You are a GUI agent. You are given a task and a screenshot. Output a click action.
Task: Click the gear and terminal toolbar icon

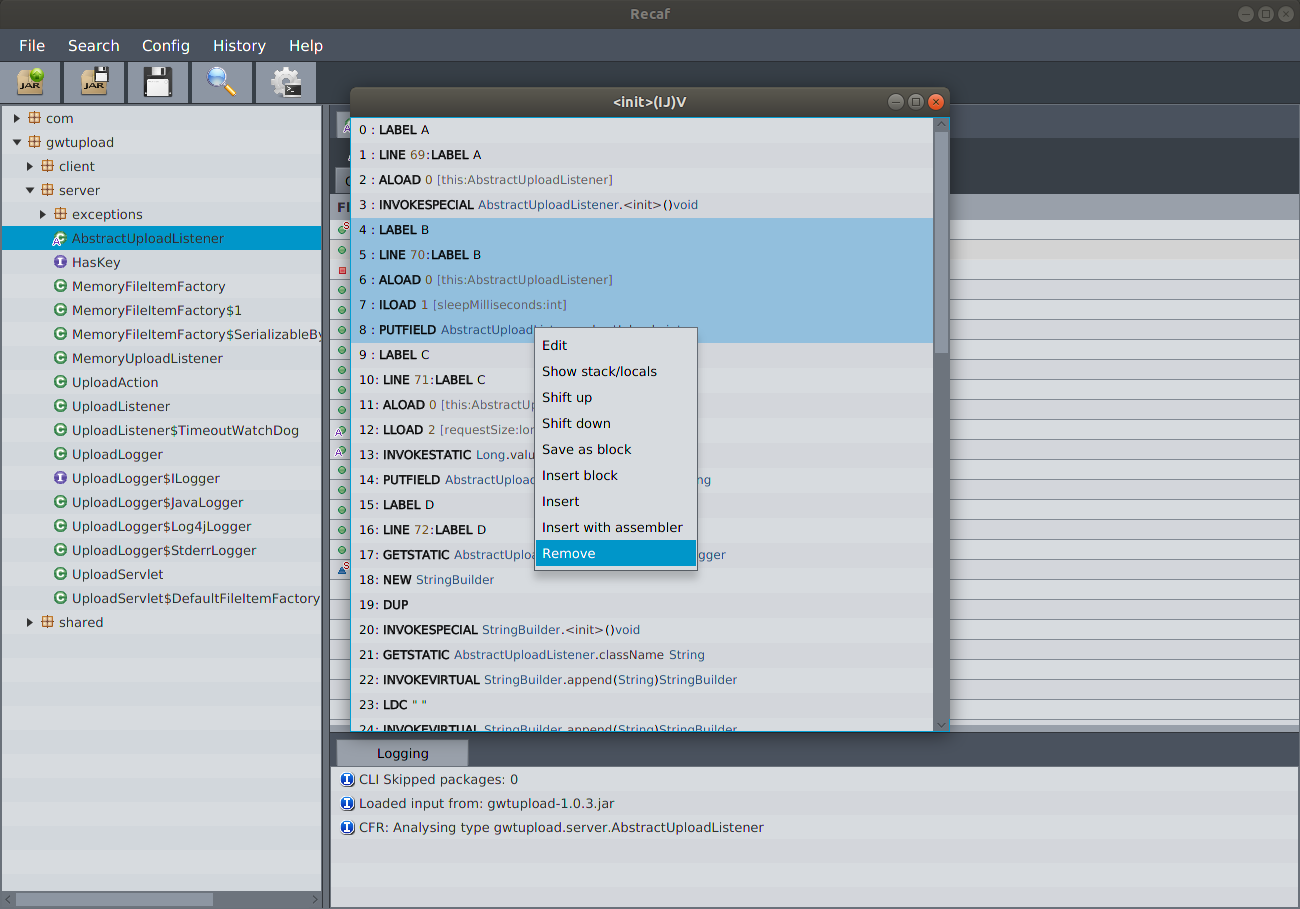[x=286, y=82]
